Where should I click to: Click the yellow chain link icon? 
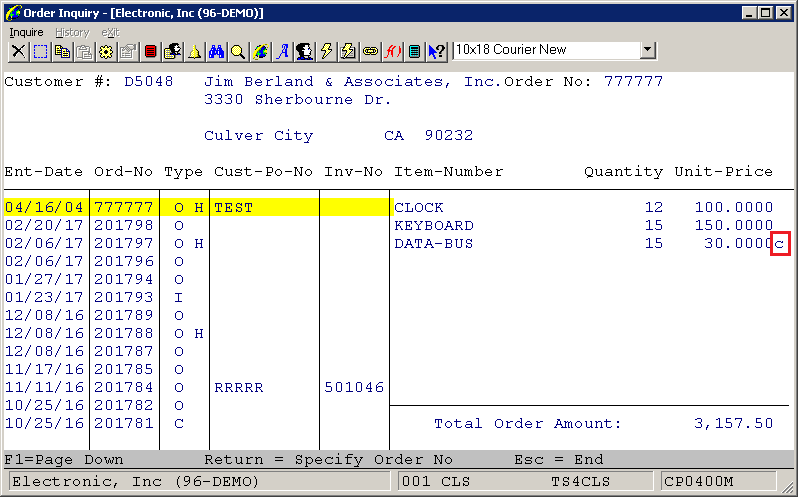(371, 51)
